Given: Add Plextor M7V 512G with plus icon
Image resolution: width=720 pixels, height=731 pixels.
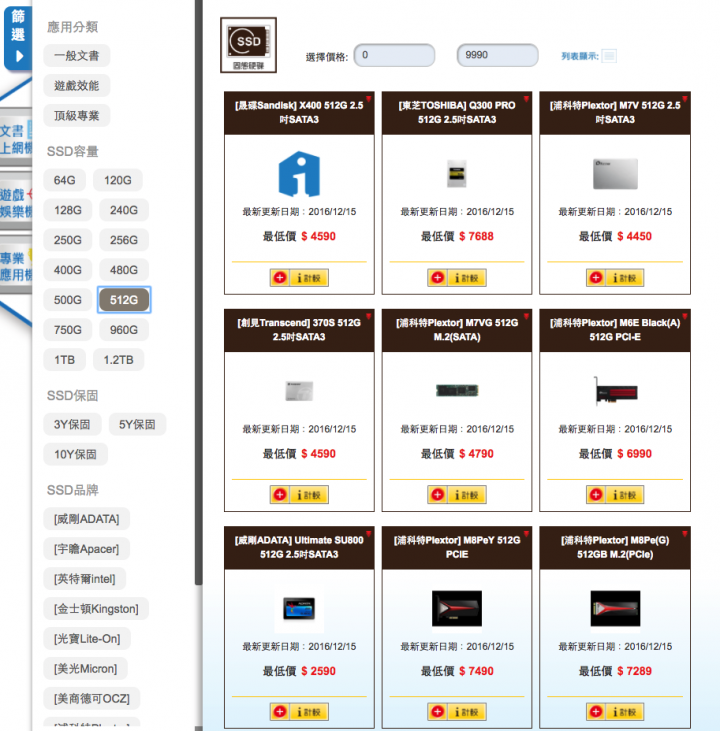Looking at the screenshot, I should click(x=596, y=278).
